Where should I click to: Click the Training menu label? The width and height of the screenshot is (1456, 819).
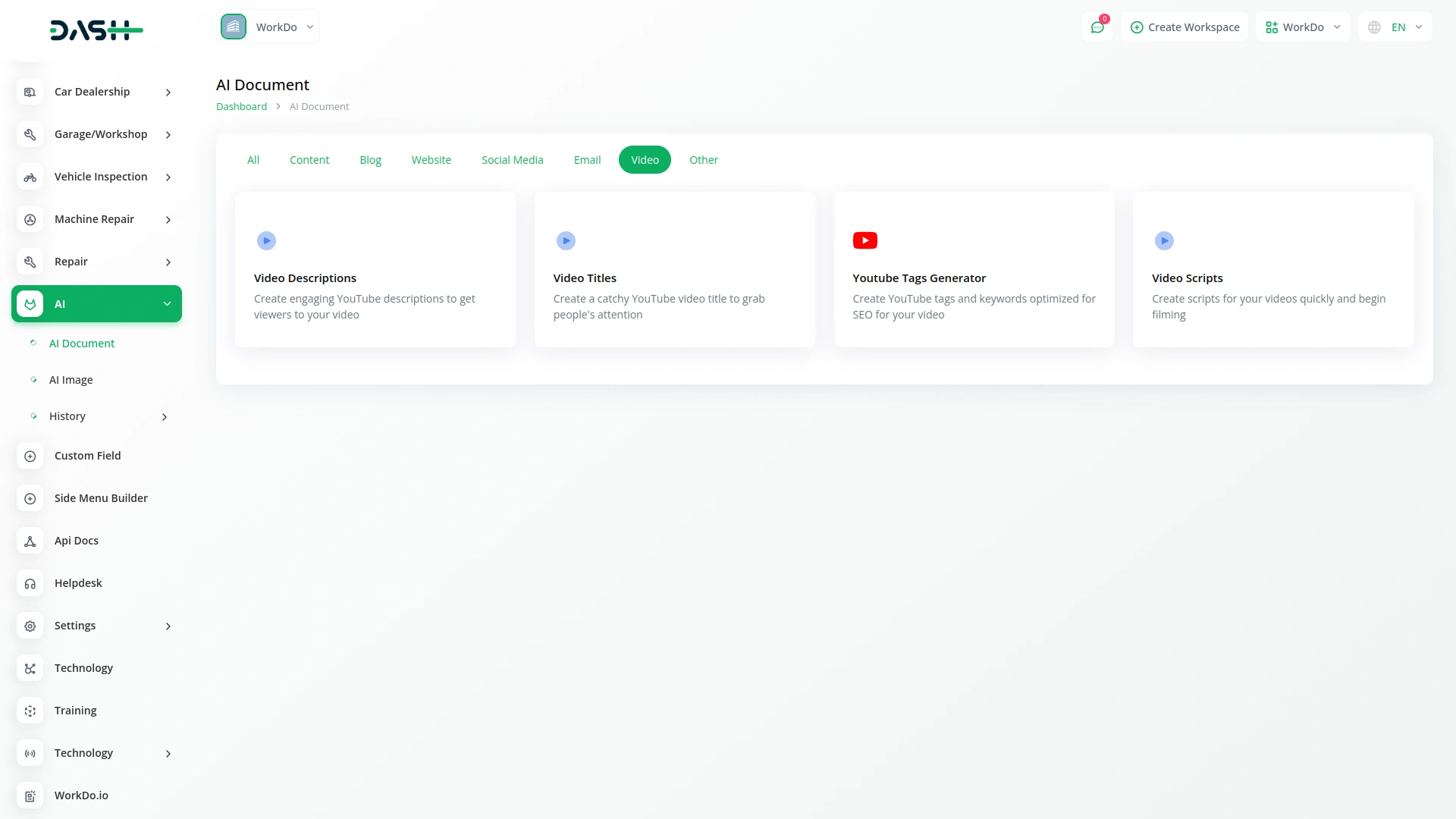76,711
